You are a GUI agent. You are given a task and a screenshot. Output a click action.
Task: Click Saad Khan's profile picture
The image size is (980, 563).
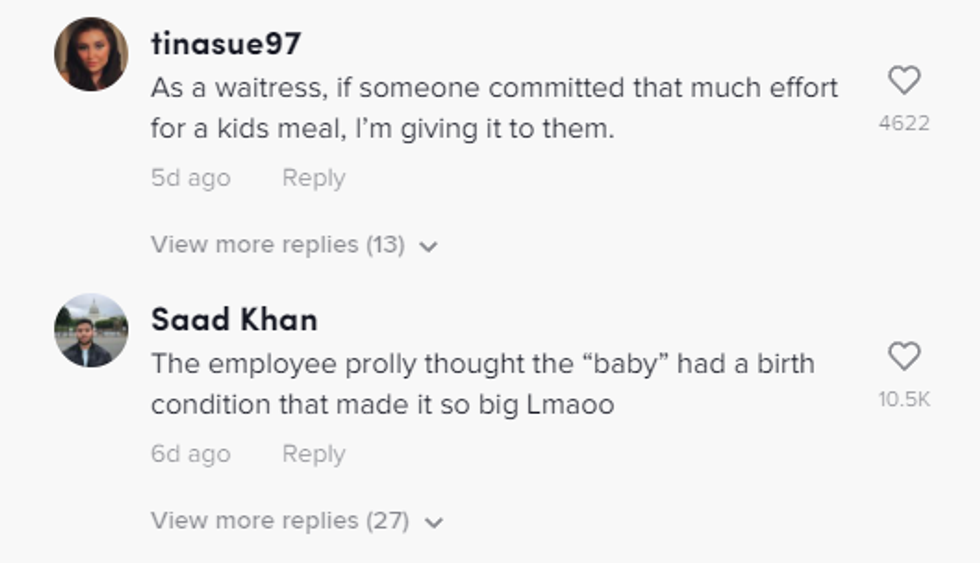pyautogui.click(x=91, y=330)
